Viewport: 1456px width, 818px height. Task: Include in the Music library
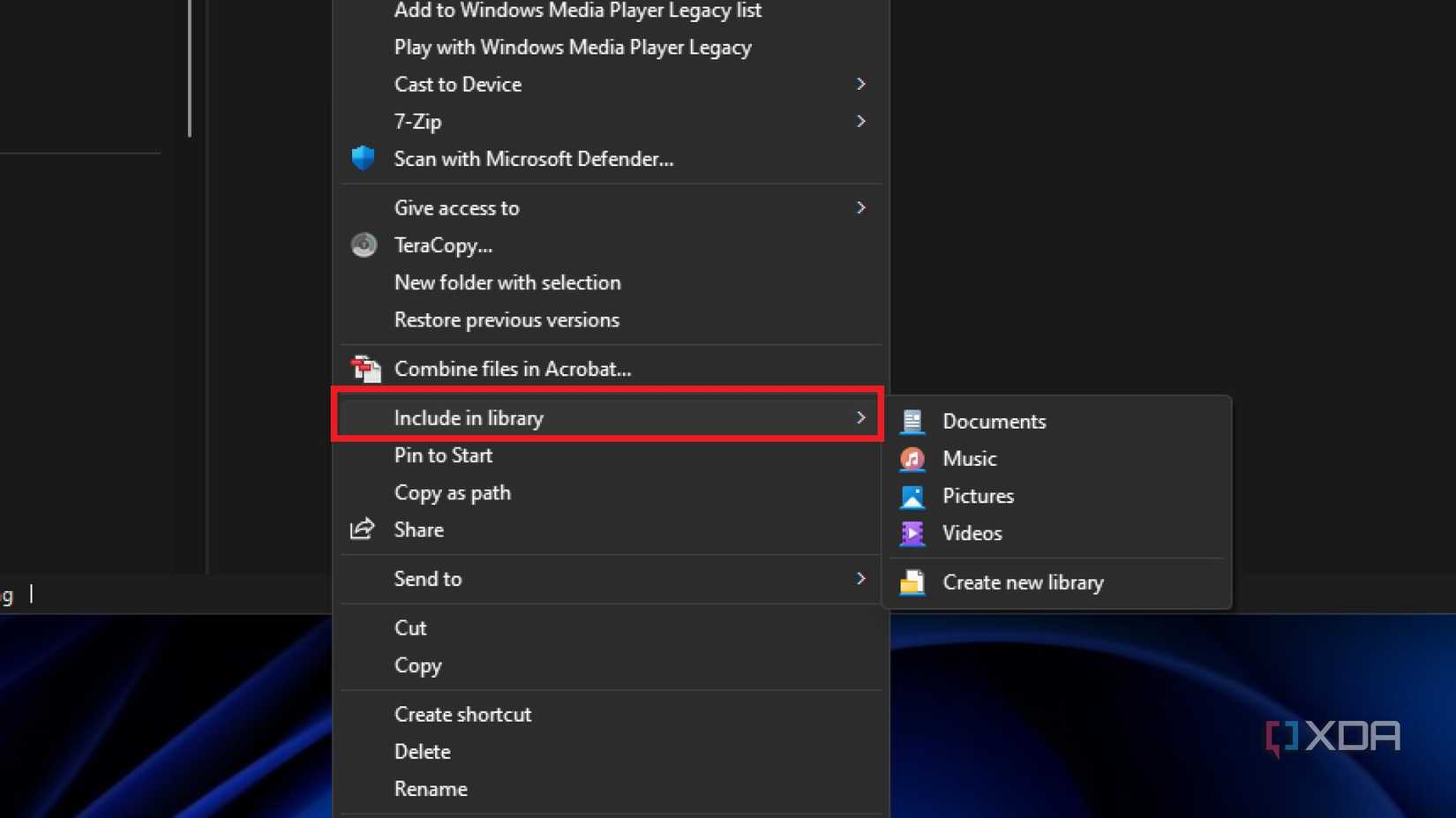(1057, 458)
